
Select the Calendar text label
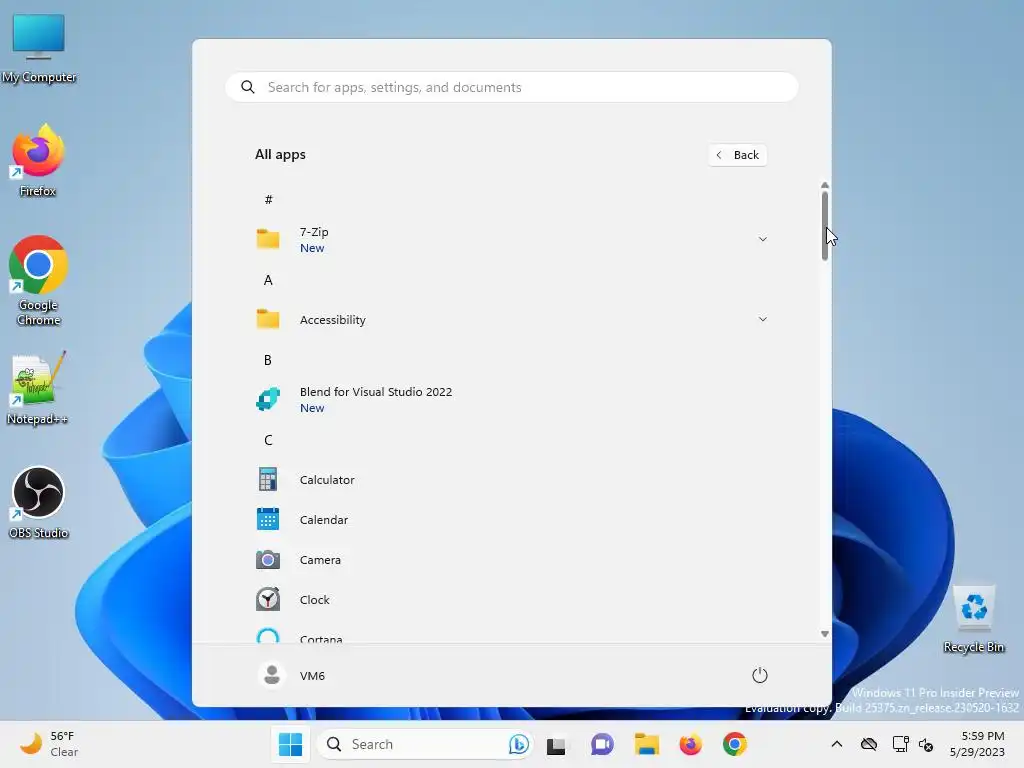tap(323, 520)
